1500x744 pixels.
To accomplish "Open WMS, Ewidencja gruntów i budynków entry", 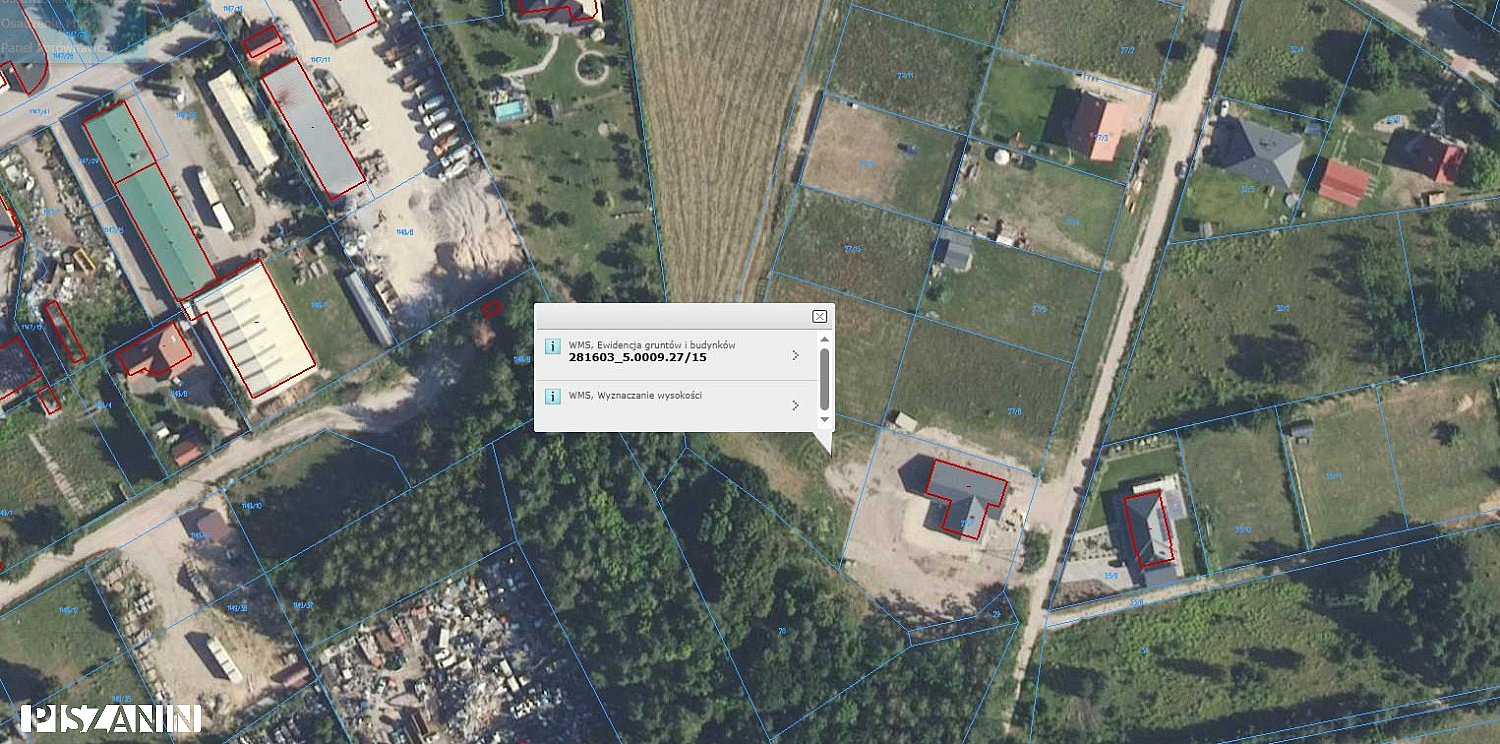I will click(x=676, y=355).
